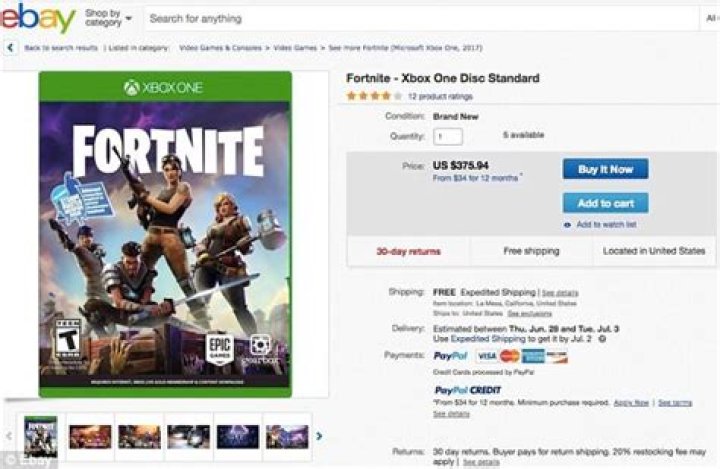Open the Shop by category dropdown
The width and height of the screenshot is (720, 469).
point(109,18)
